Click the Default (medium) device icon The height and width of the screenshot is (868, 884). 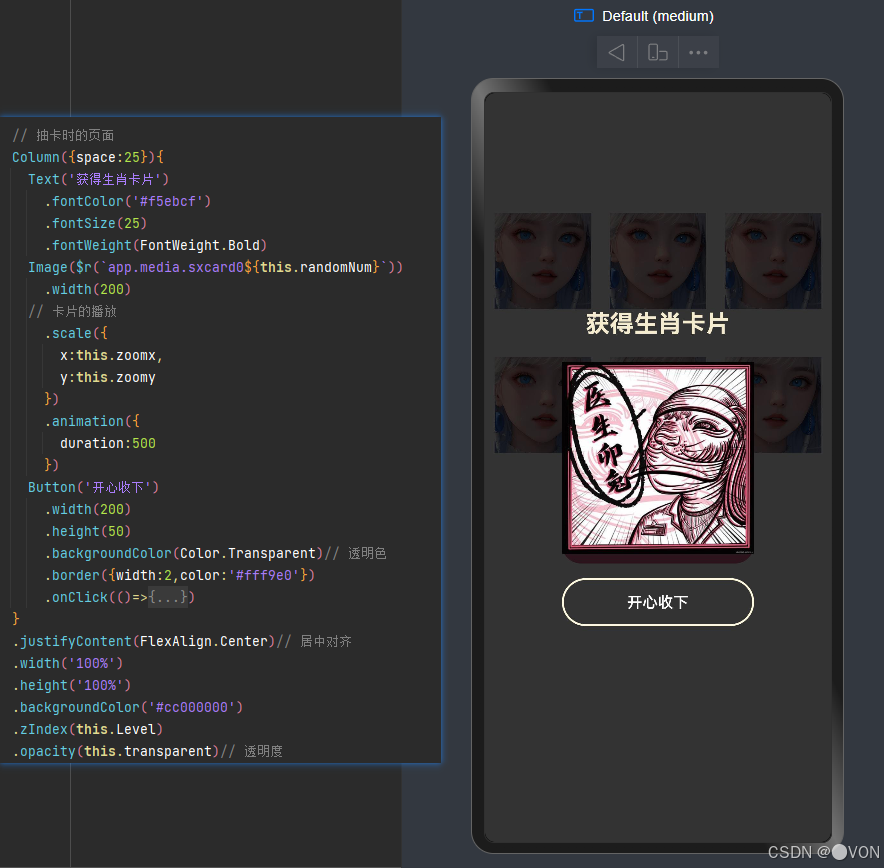pyautogui.click(x=584, y=16)
